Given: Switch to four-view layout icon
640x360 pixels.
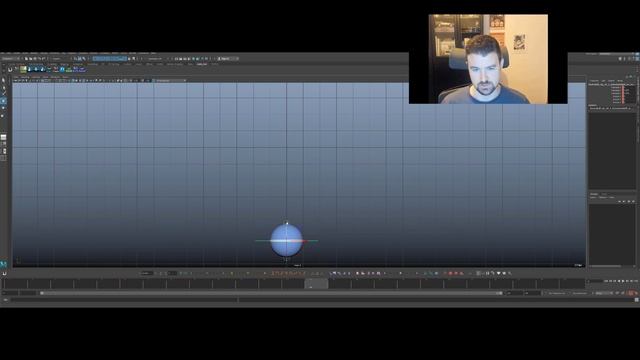Looking at the screenshot, I should click(4, 144).
